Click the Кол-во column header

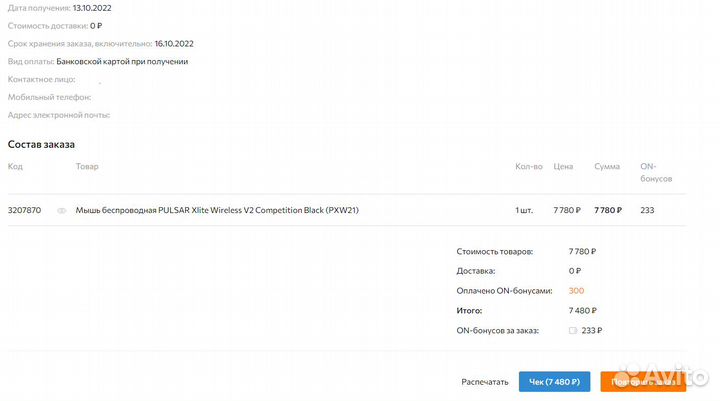pyautogui.click(x=529, y=166)
